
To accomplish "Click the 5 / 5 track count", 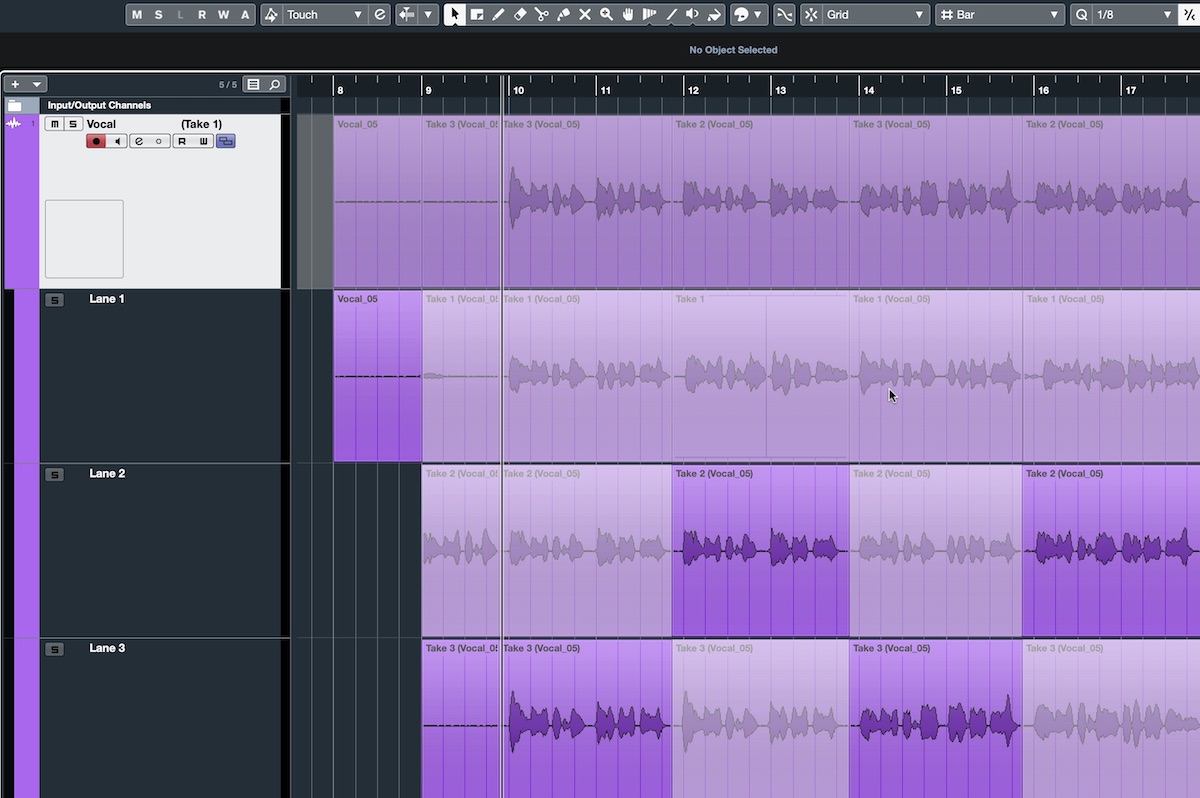I will 228,85.
